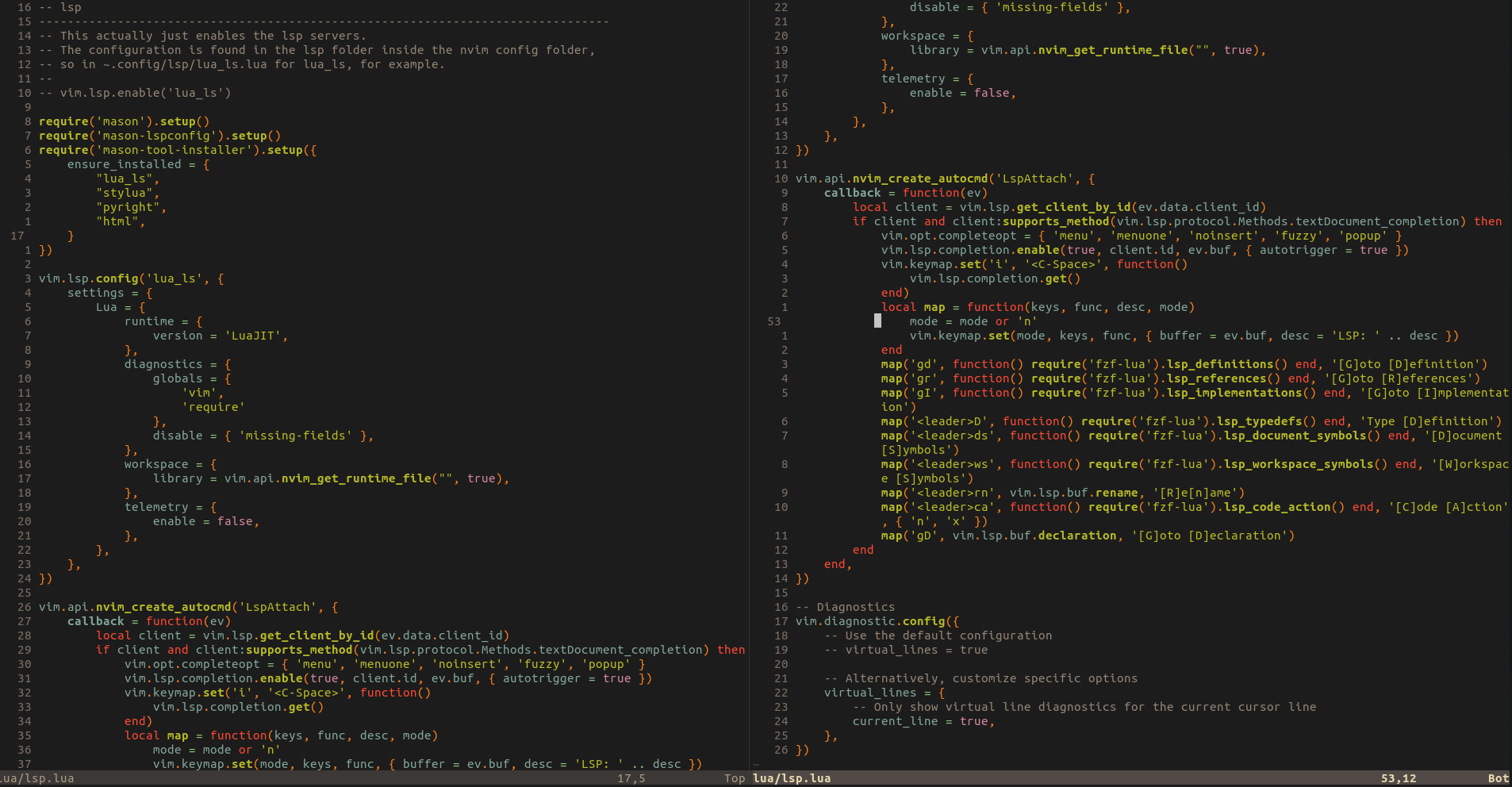Viewport: 1512px width, 787px height.
Task: Click the 'vim' global entry
Action: (x=202, y=393)
